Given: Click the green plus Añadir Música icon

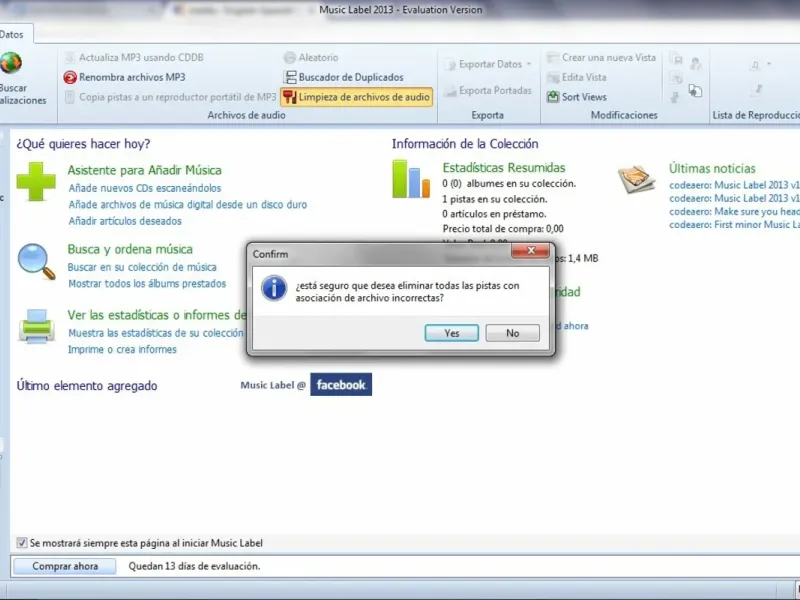Looking at the screenshot, I should click(x=36, y=182).
